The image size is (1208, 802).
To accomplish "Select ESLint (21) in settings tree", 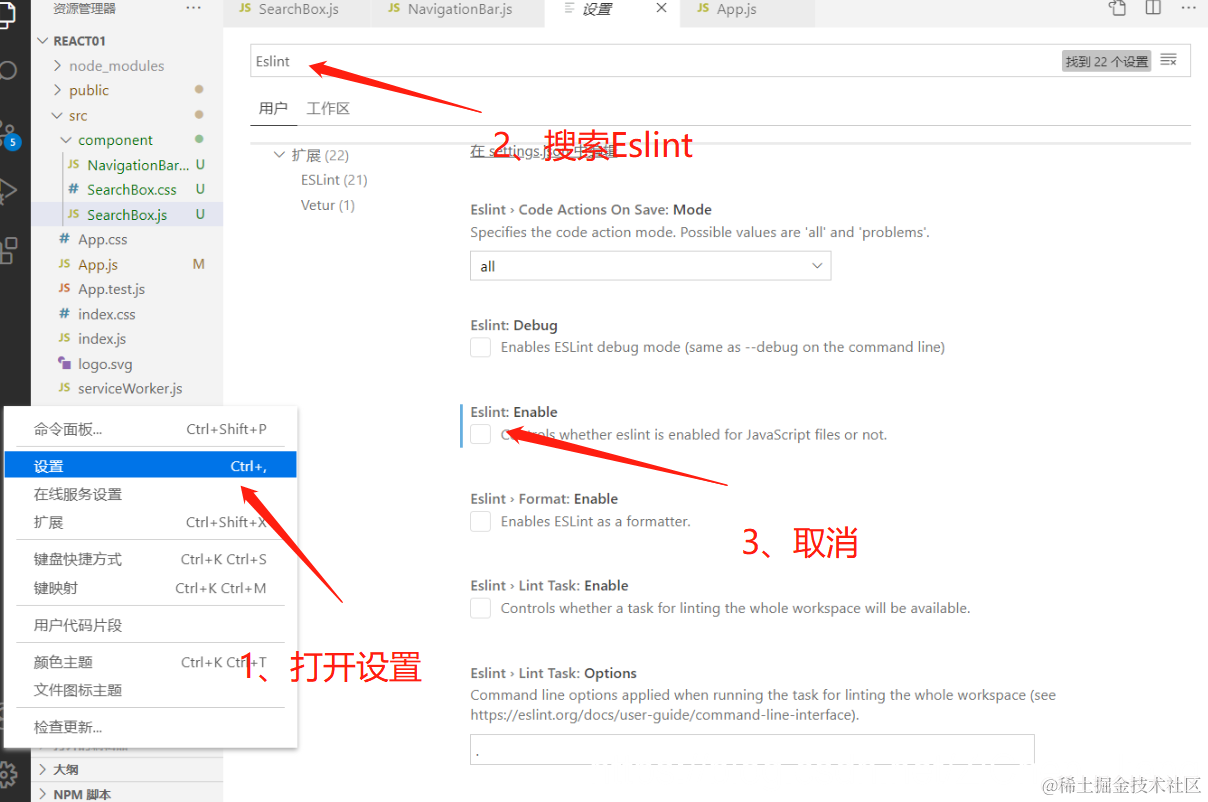I will [334, 180].
